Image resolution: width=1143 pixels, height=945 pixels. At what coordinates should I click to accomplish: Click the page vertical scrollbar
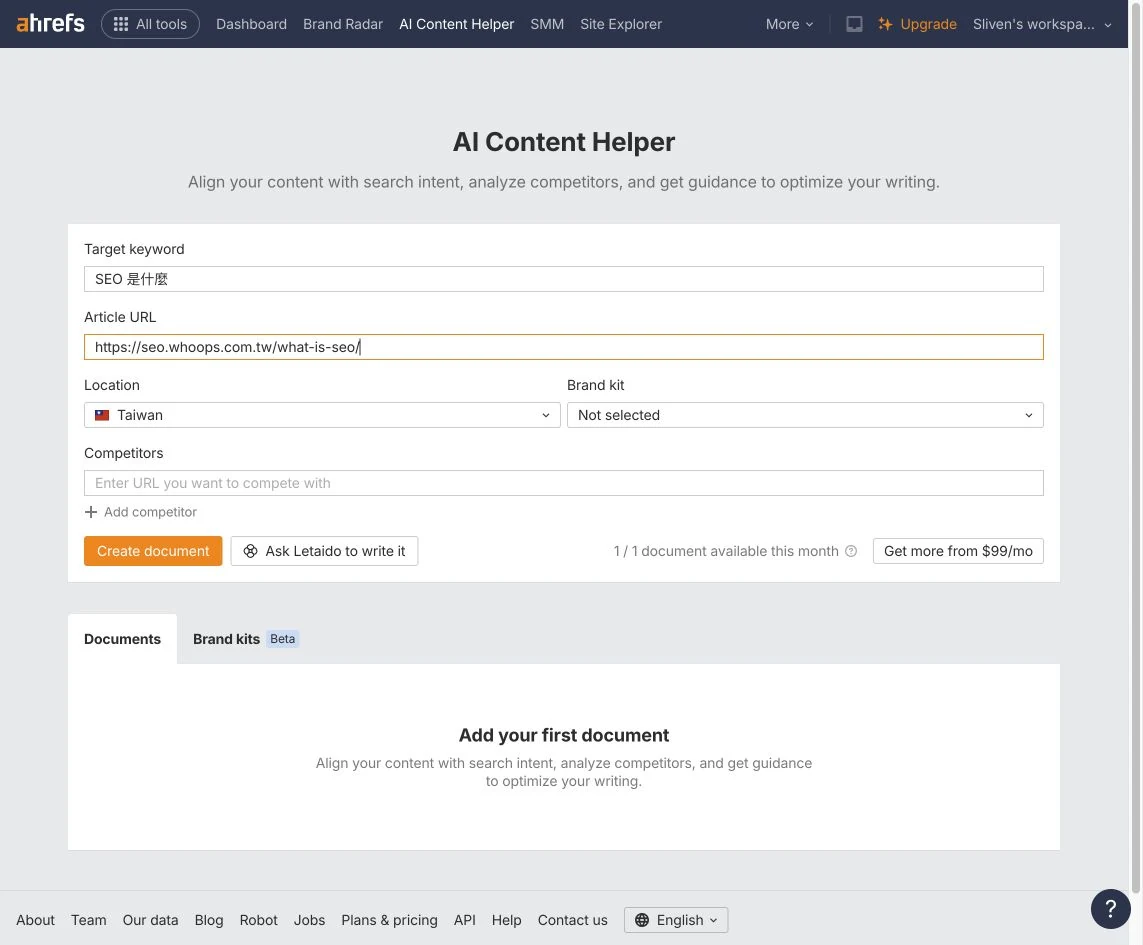tap(1136, 446)
